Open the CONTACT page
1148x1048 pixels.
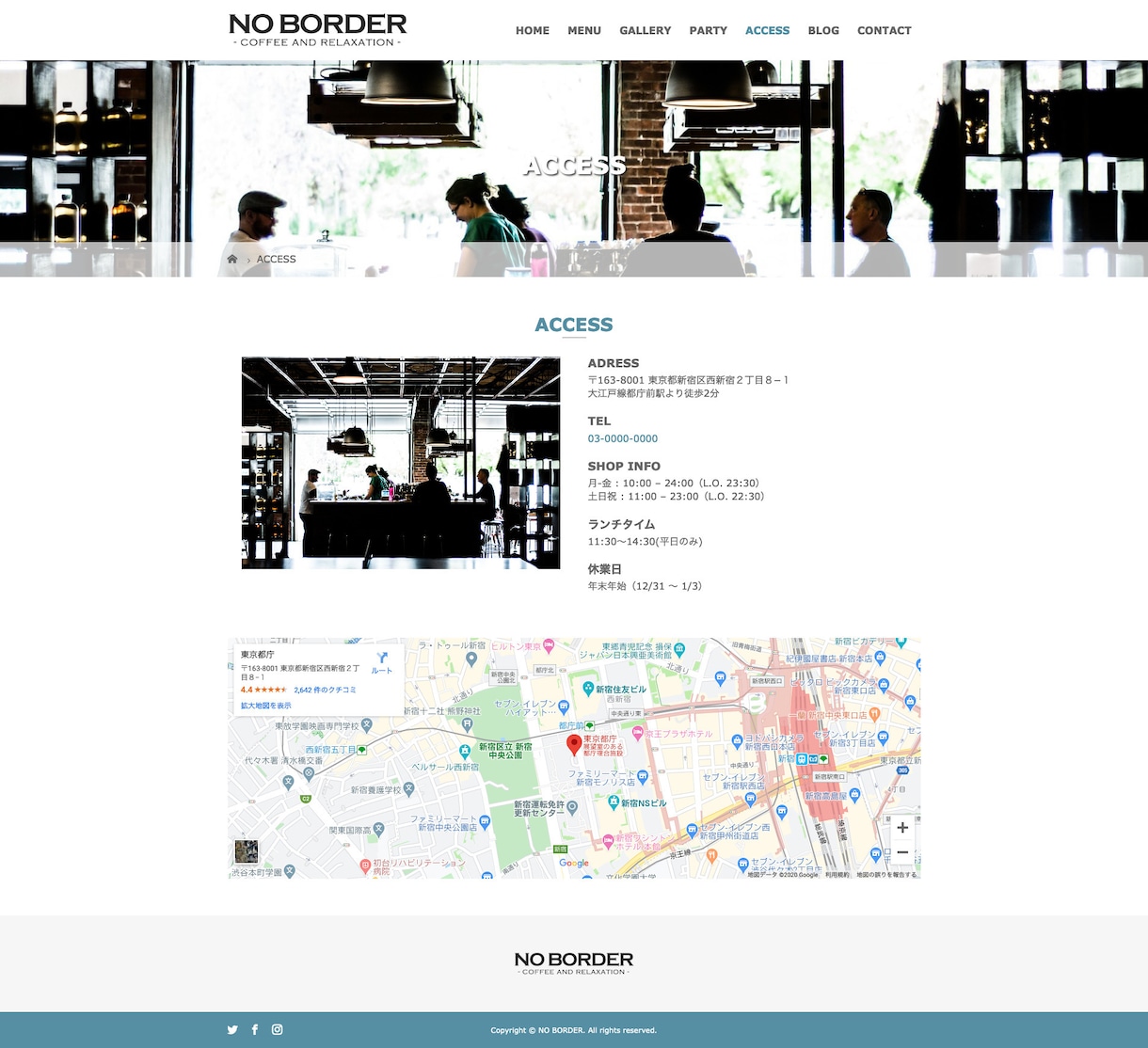pos(885,30)
